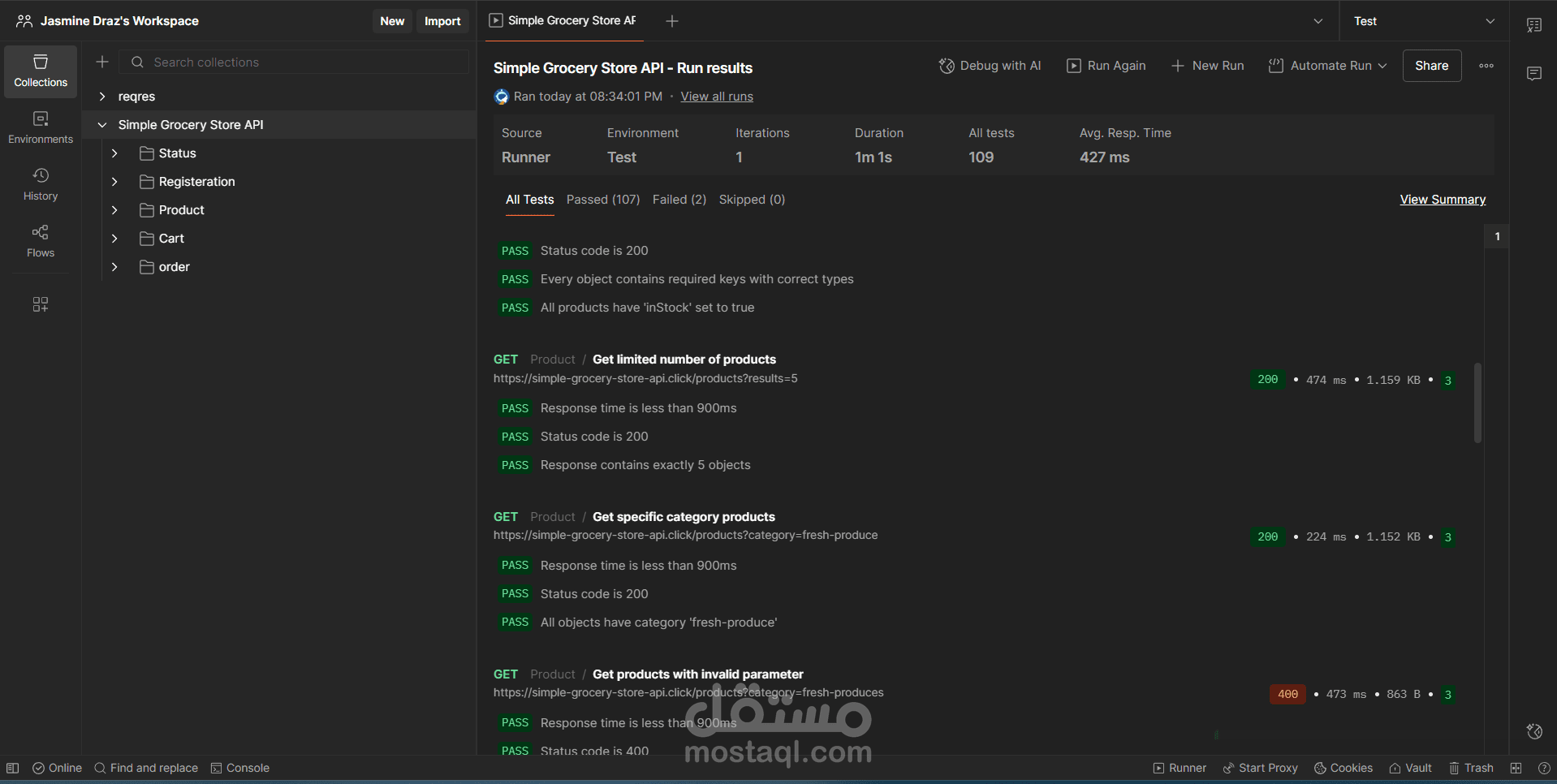Expand the order folder chevron

(x=114, y=267)
